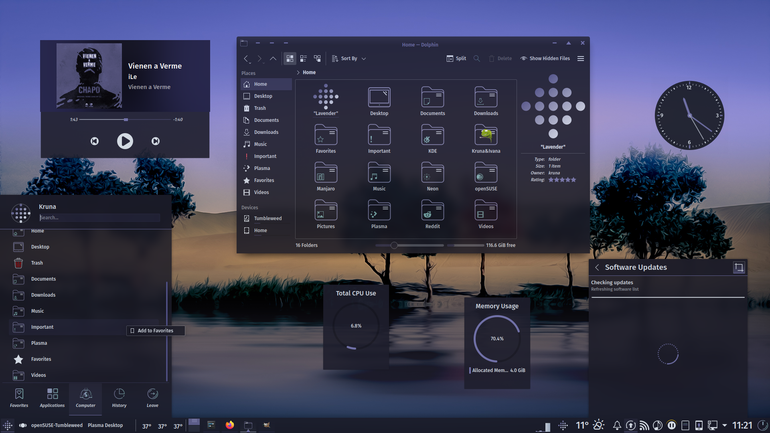Open media paused tray icon

(x=671, y=426)
